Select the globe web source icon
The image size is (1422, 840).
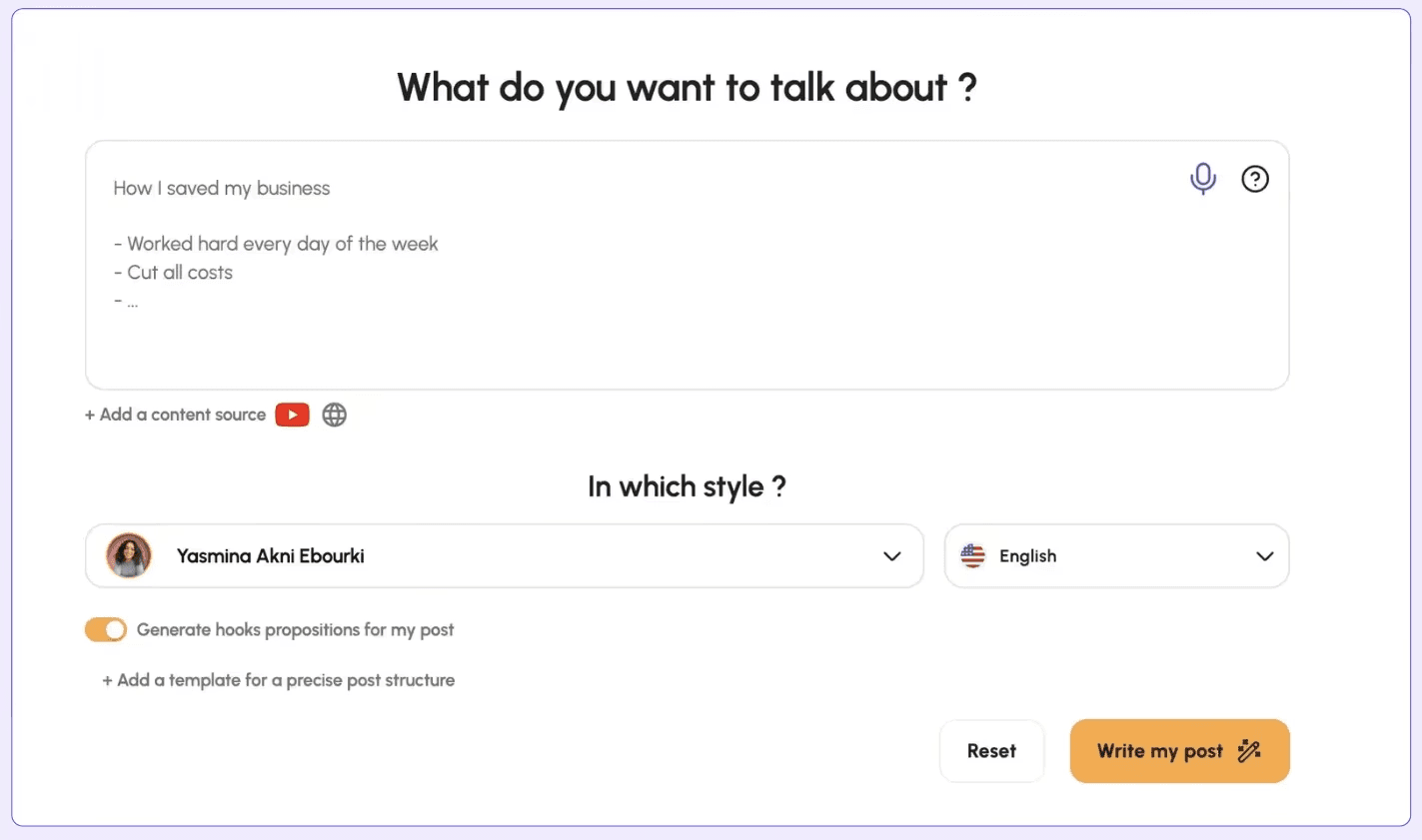click(334, 414)
